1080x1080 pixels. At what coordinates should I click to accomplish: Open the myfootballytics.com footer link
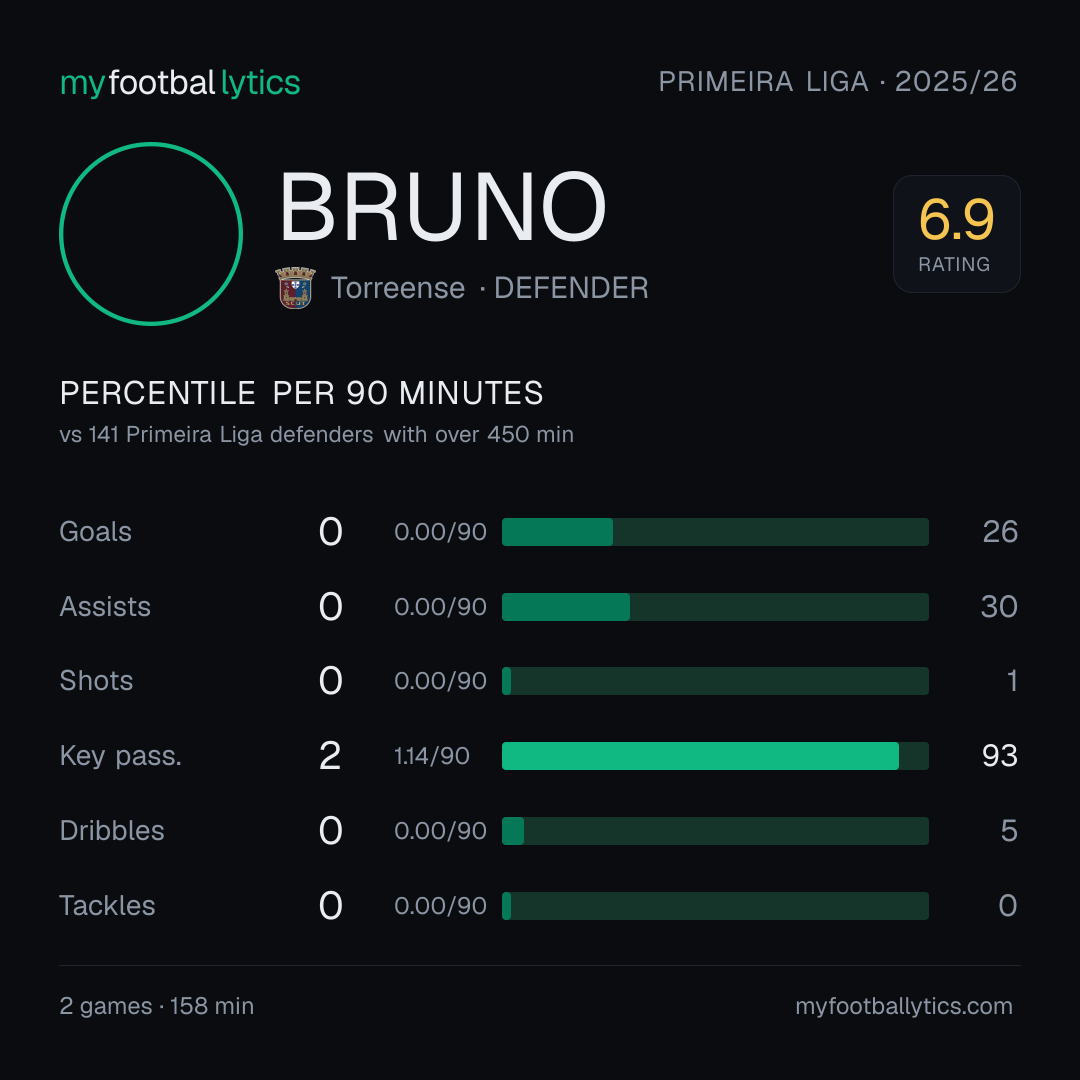904,1006
